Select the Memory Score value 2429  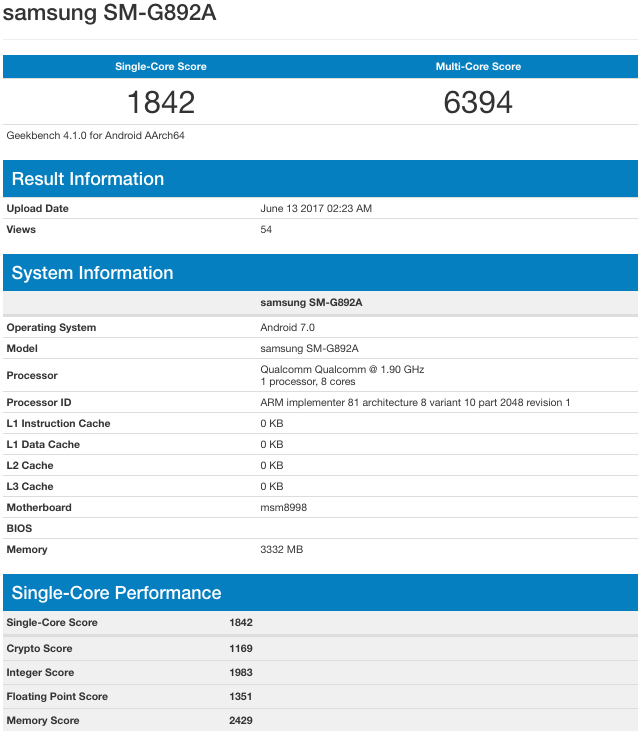241,720
